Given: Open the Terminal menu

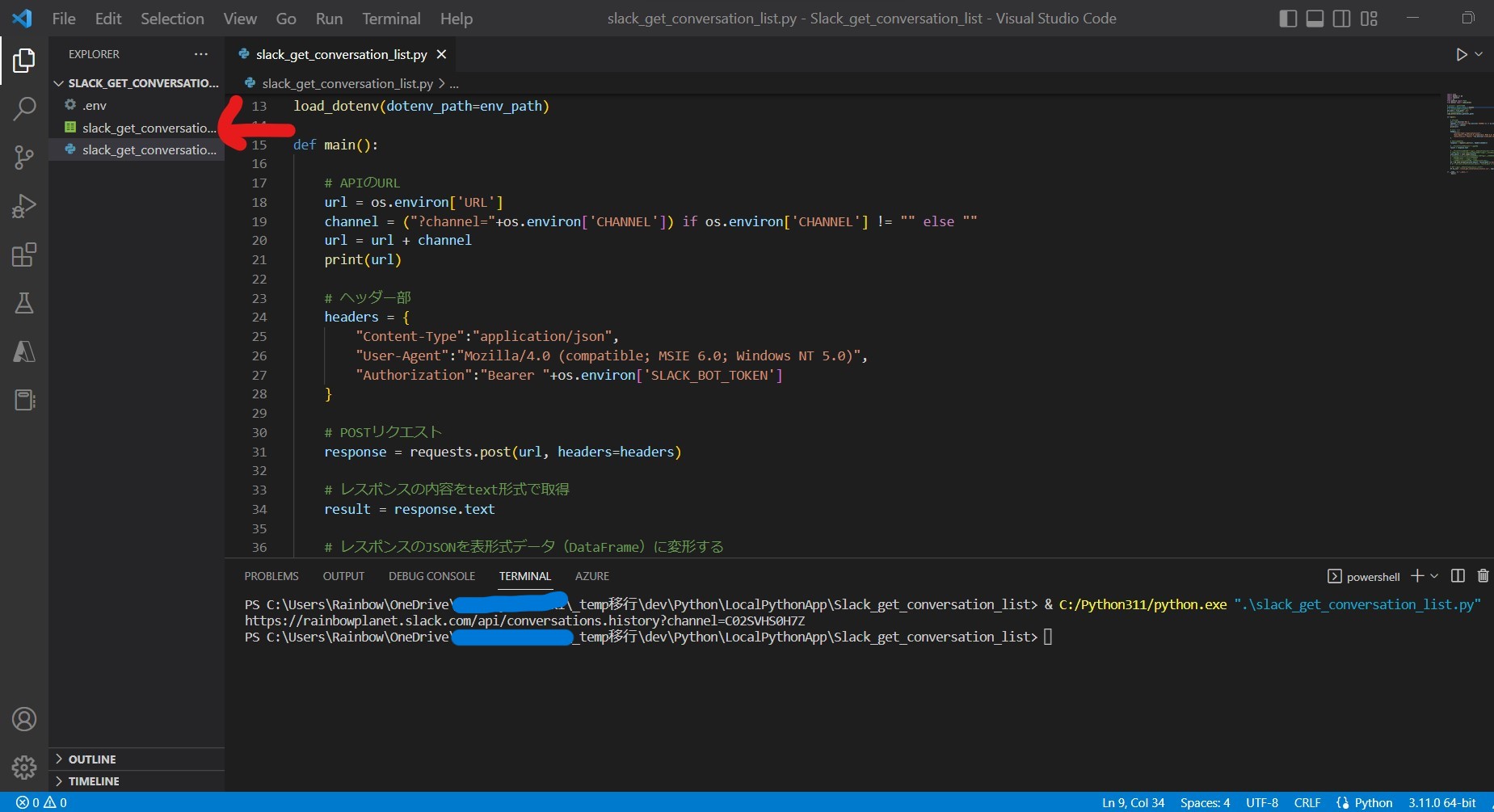Looking at the screenshot, I should coord(391,19).
